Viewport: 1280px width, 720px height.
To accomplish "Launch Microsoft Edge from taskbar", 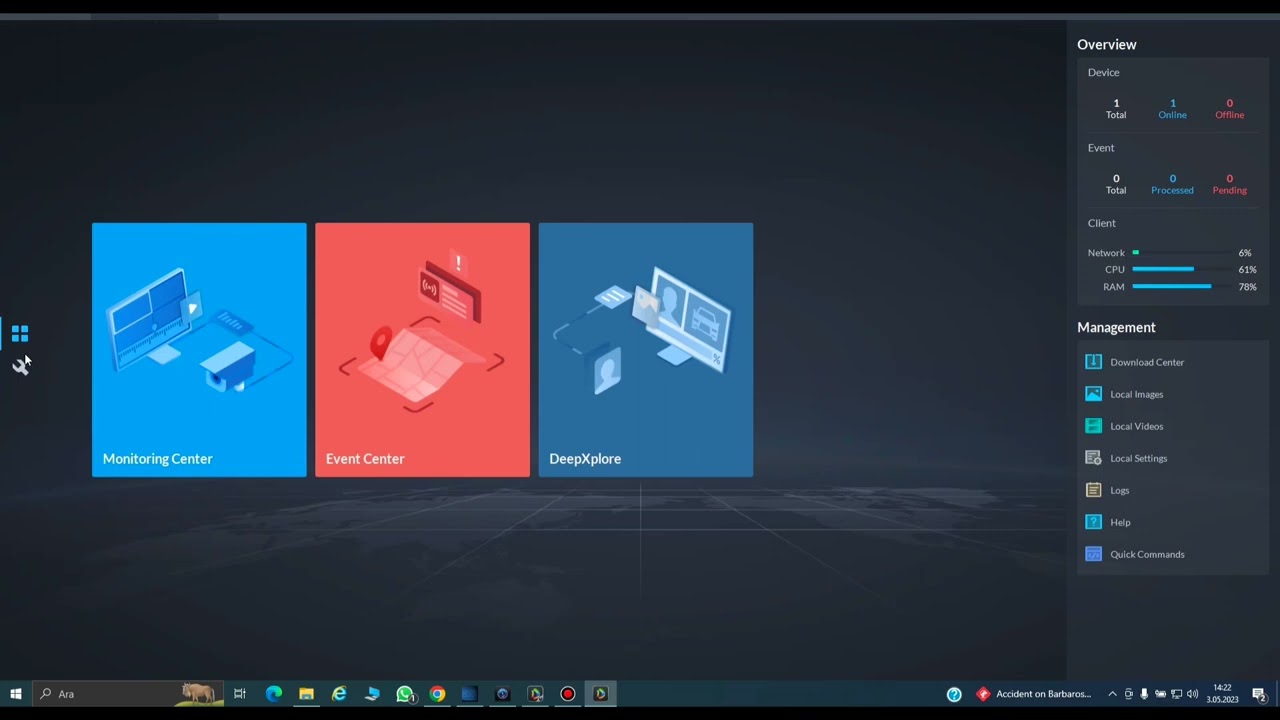I will point(273,694).
